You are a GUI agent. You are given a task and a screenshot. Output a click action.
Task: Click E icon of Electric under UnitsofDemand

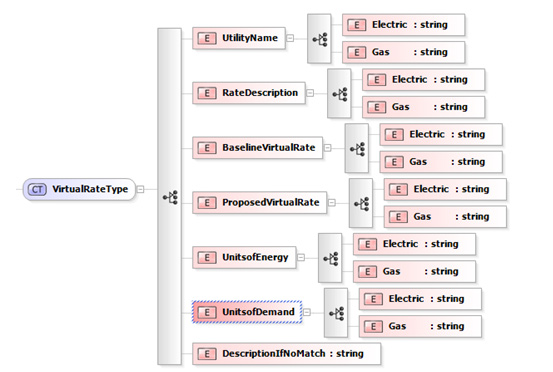coord(373,299)
